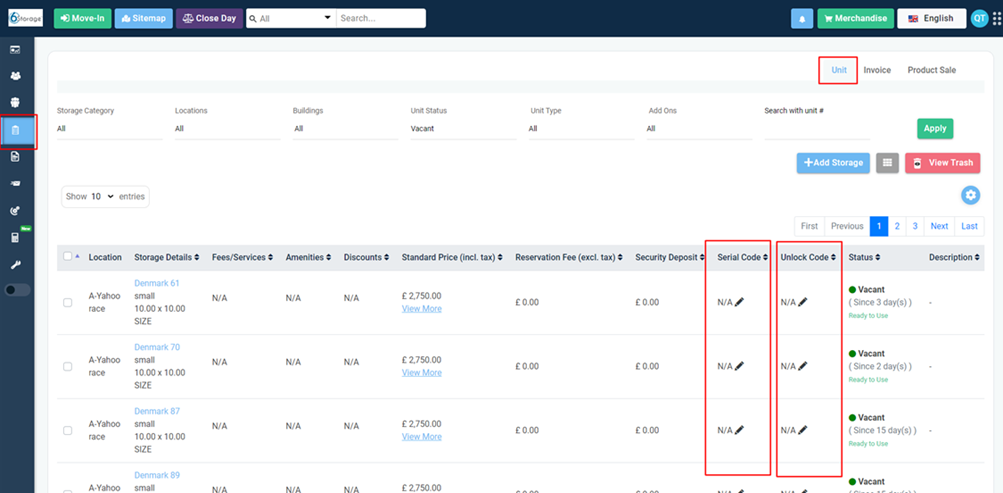Viewport: 1003px width, 493px height.
Task: Open table column settings gear icon
Action: (x=971, y=196)
